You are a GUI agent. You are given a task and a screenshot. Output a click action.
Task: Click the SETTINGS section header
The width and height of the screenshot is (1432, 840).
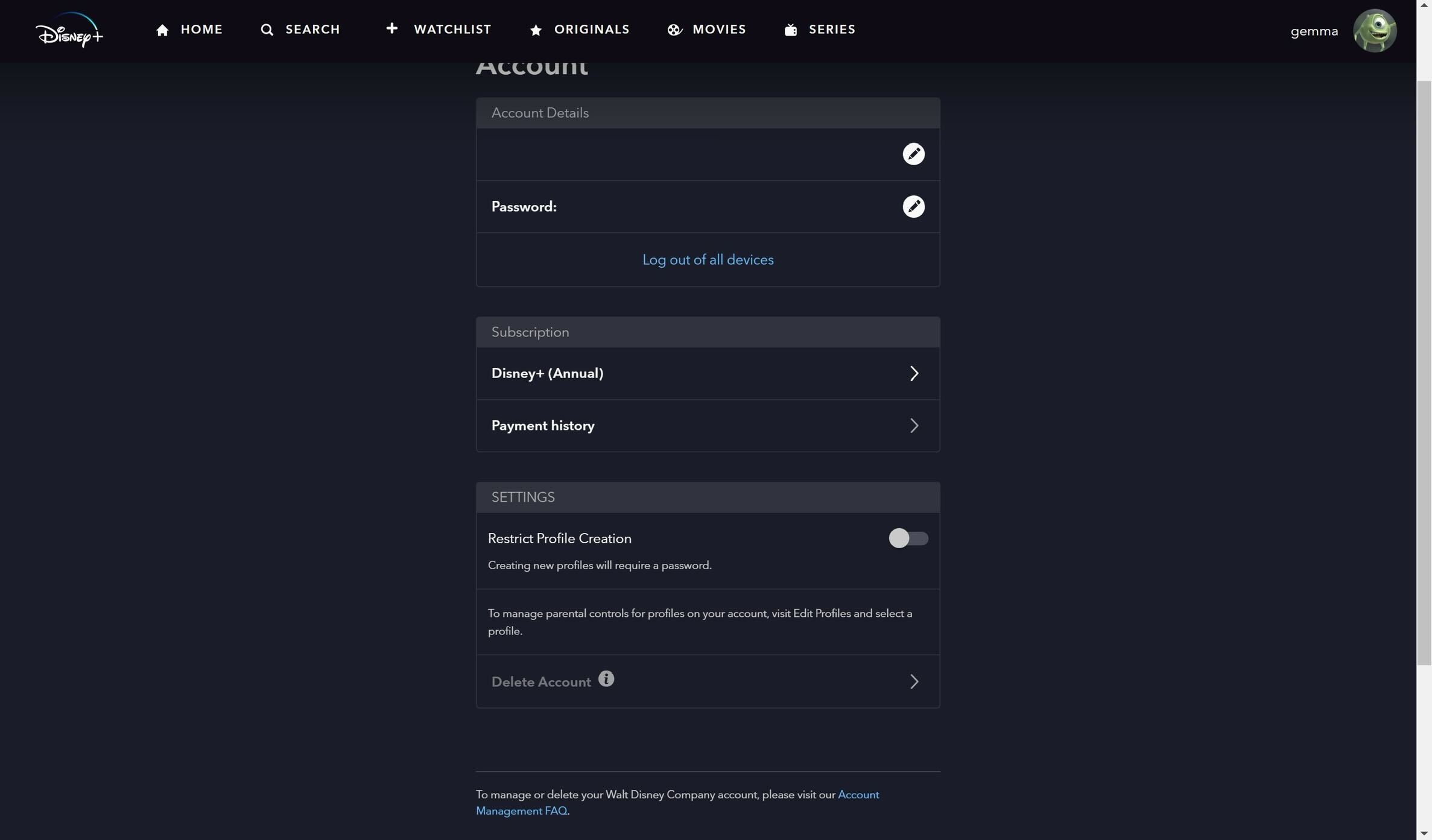click(x=708, y=497)
